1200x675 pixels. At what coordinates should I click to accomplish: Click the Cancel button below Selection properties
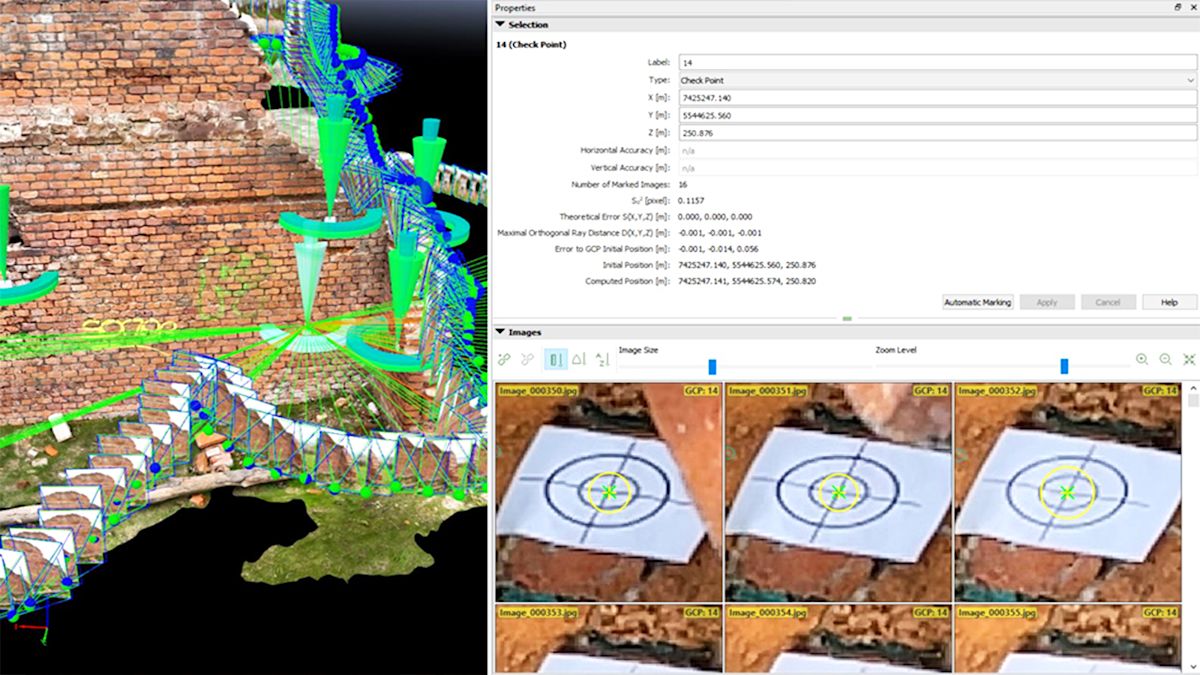click(x=1108, y=301)
